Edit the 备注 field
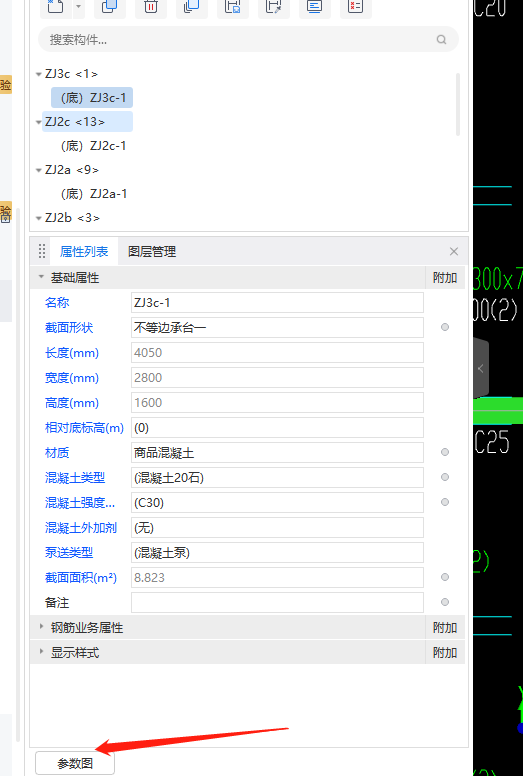523x776 pixels. coord(277,602)
